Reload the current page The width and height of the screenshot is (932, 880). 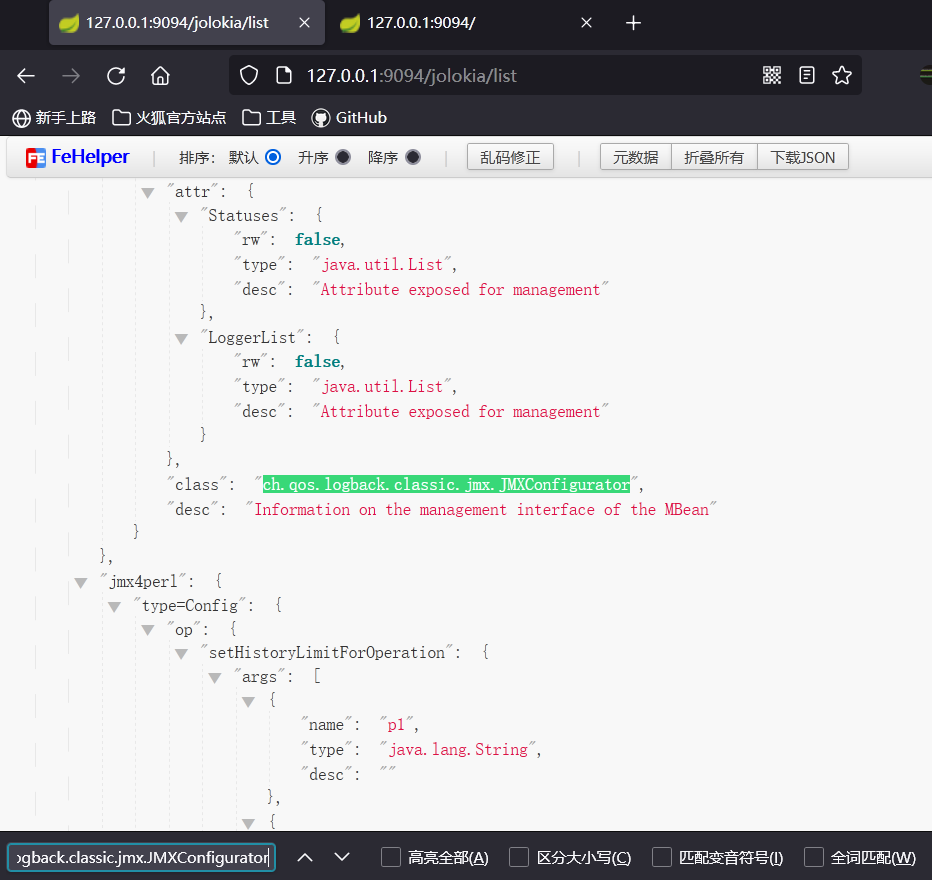(116, 75)
